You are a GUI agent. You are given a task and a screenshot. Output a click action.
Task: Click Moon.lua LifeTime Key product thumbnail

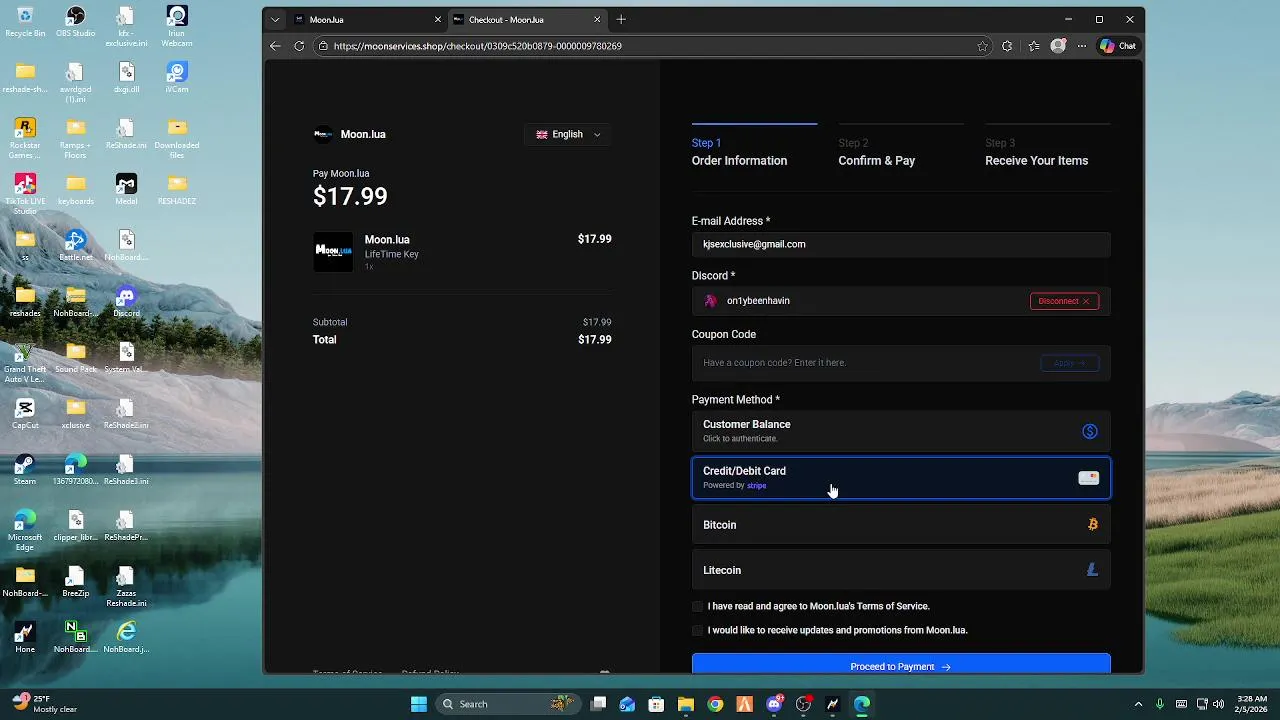coord(333,252)
